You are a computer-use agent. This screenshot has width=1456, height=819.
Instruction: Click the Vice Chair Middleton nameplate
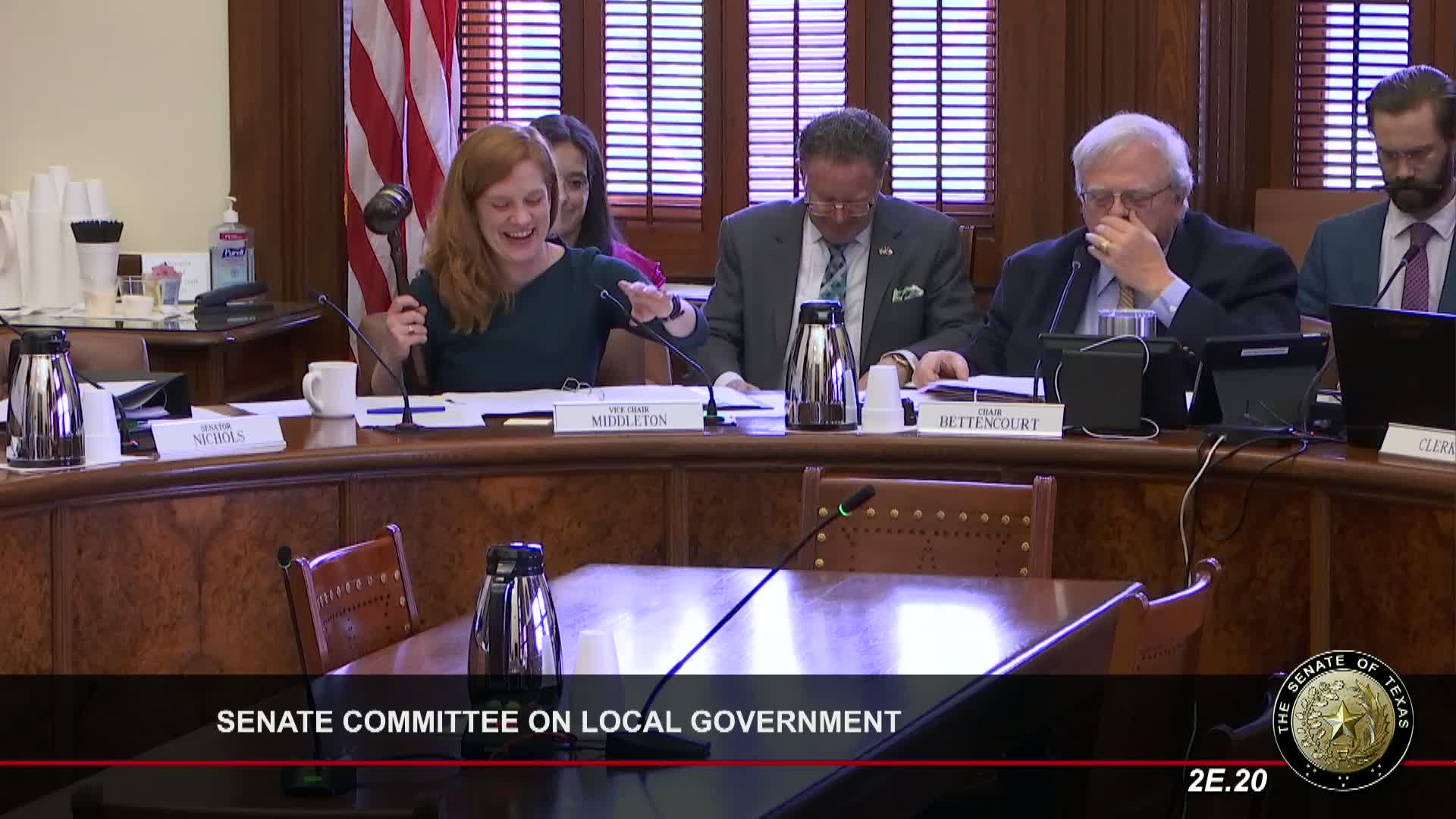point(627,416)
